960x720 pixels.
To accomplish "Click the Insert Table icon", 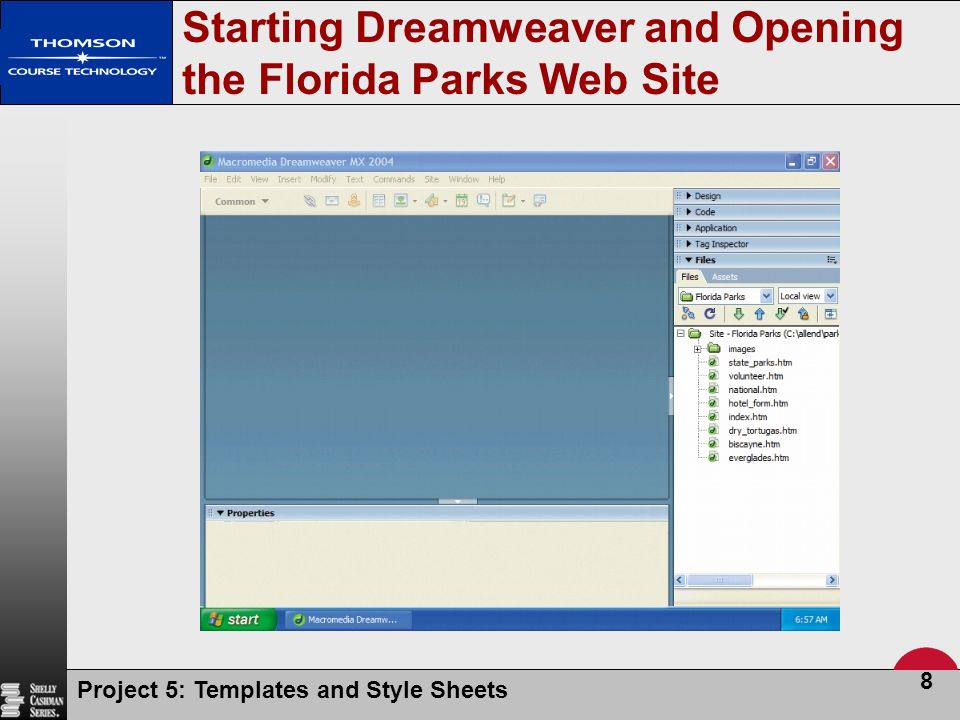I will 379,201.
